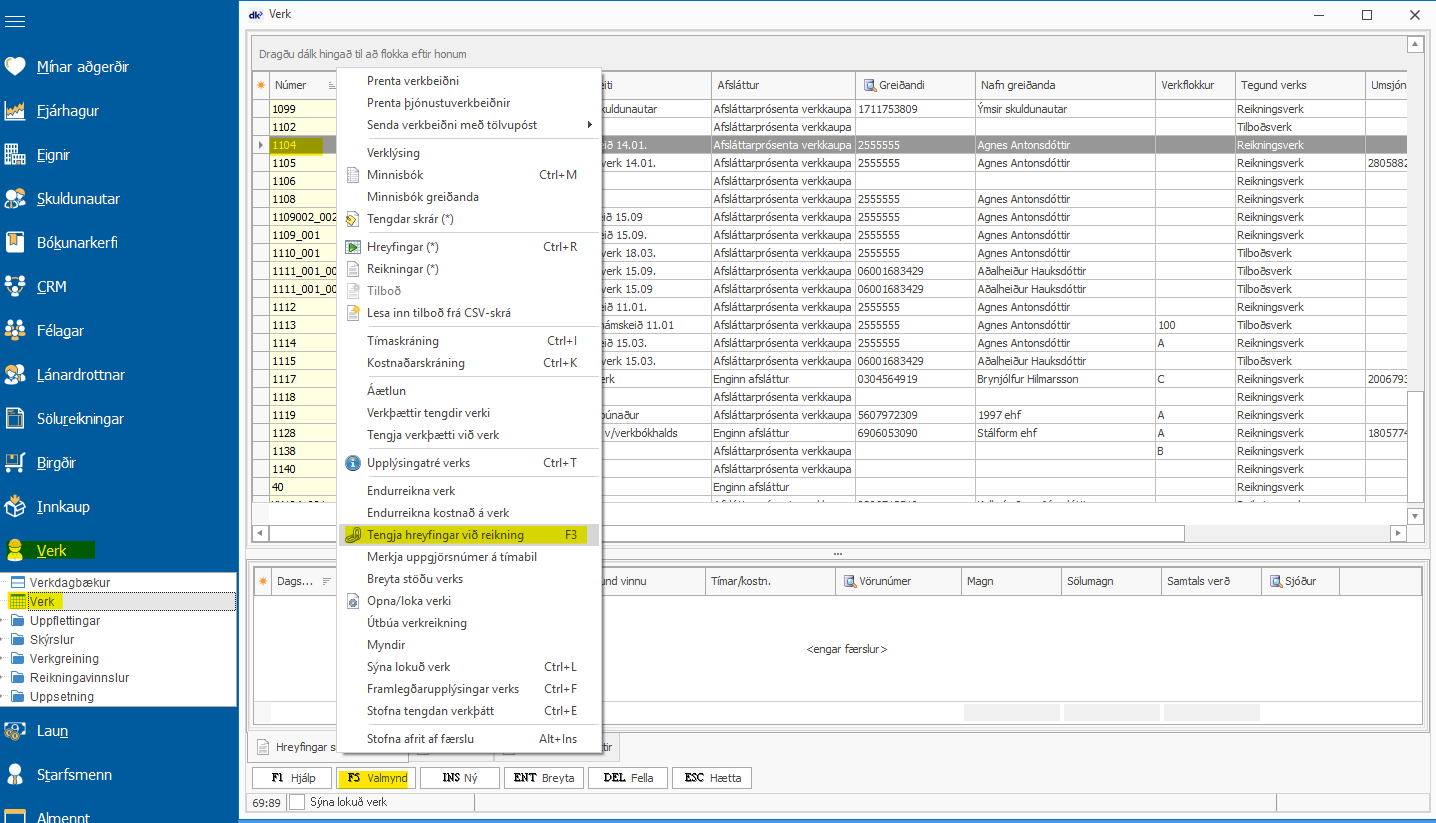The width and height of the screenshot is (1436, 823).
Task: Open the Fjárhagur module icon
Action: tap(15, 111)
